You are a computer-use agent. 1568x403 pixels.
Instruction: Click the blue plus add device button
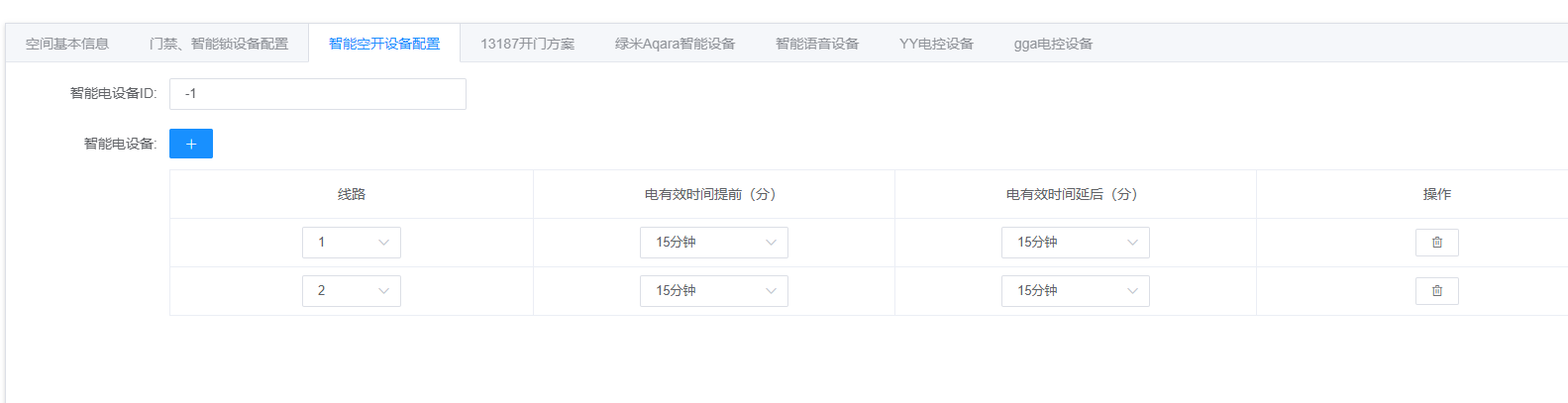click(x=191, y=144)
